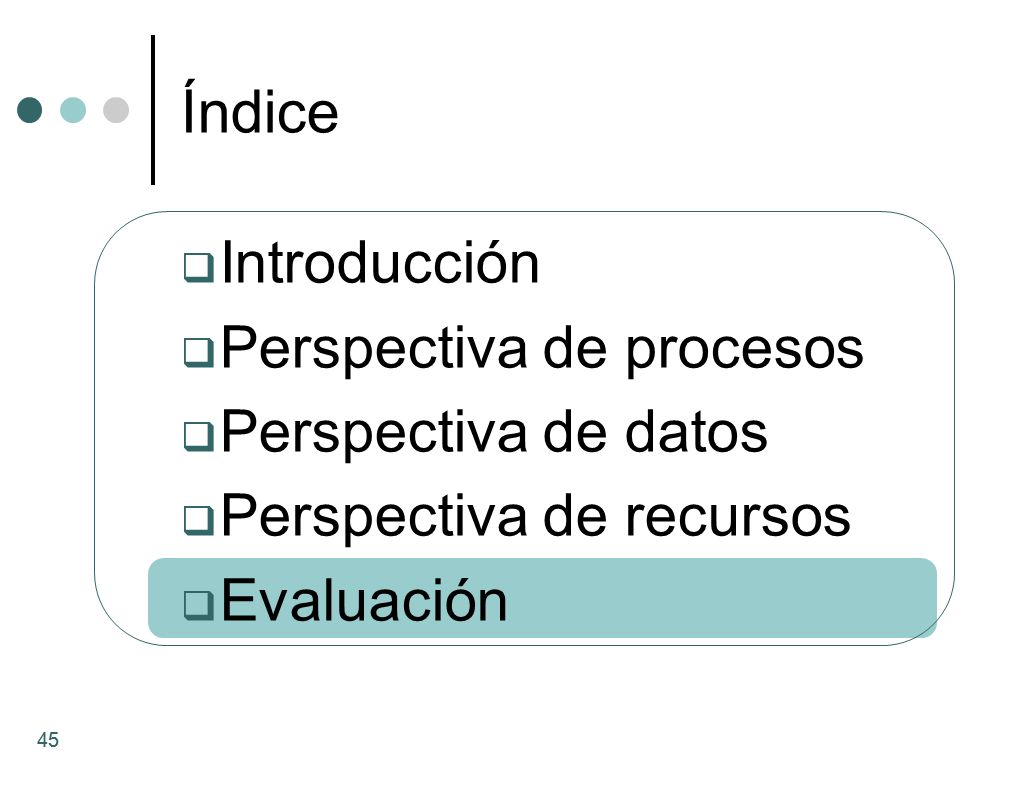Go to Perspectiva de datos section

(494, 432)
